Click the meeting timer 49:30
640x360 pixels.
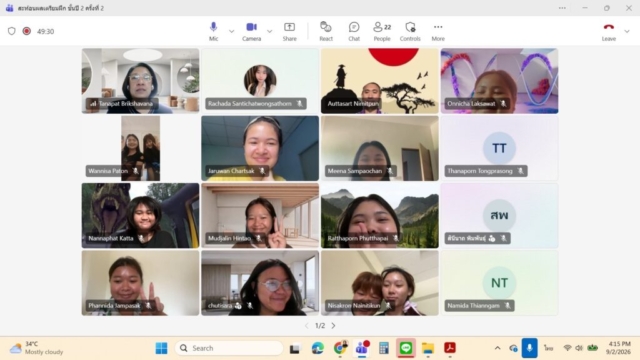point(45,31)
